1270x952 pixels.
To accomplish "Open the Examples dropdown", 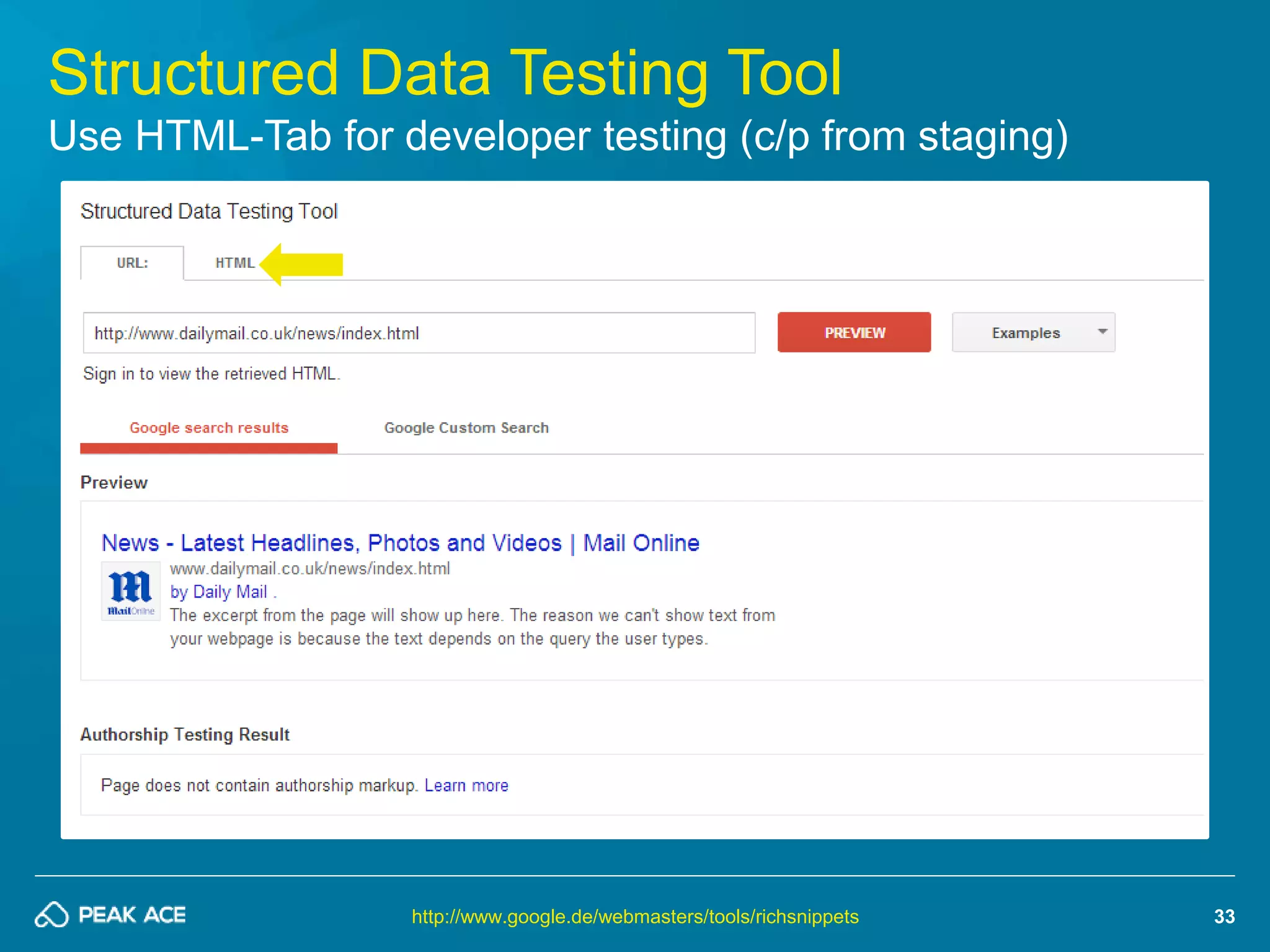I will [x=1033, y=332].
